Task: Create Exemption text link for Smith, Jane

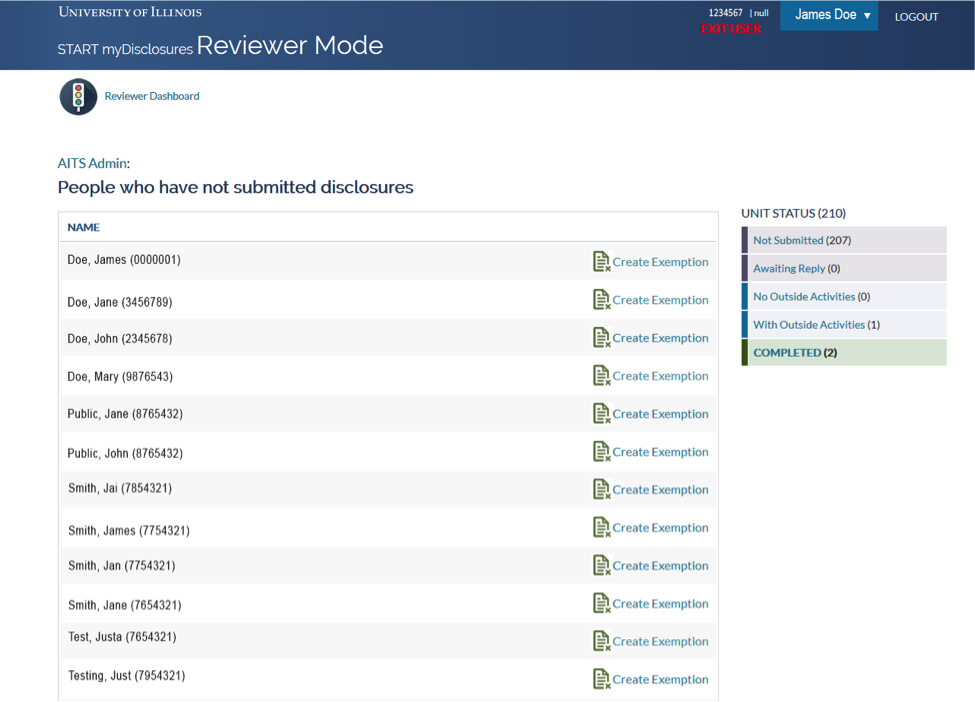Action: (x=660, y=604)
